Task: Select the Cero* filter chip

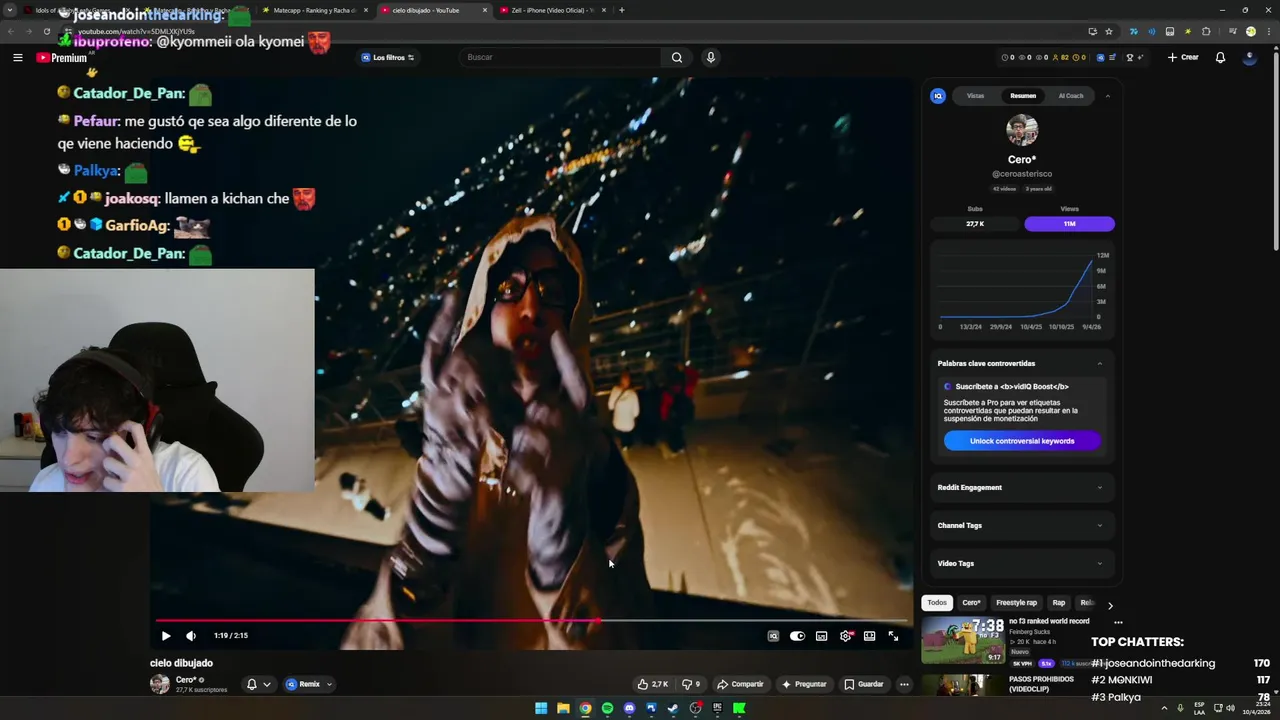Action: (971, 603)
